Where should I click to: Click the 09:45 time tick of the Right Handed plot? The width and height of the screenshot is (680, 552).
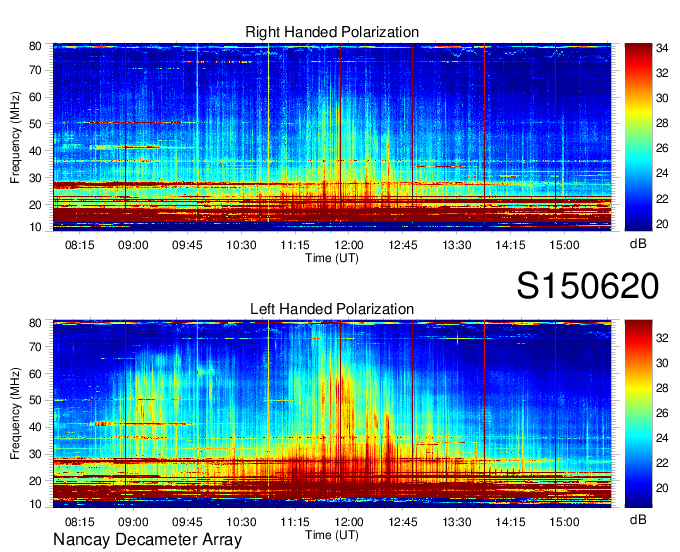tap(187, 245)
